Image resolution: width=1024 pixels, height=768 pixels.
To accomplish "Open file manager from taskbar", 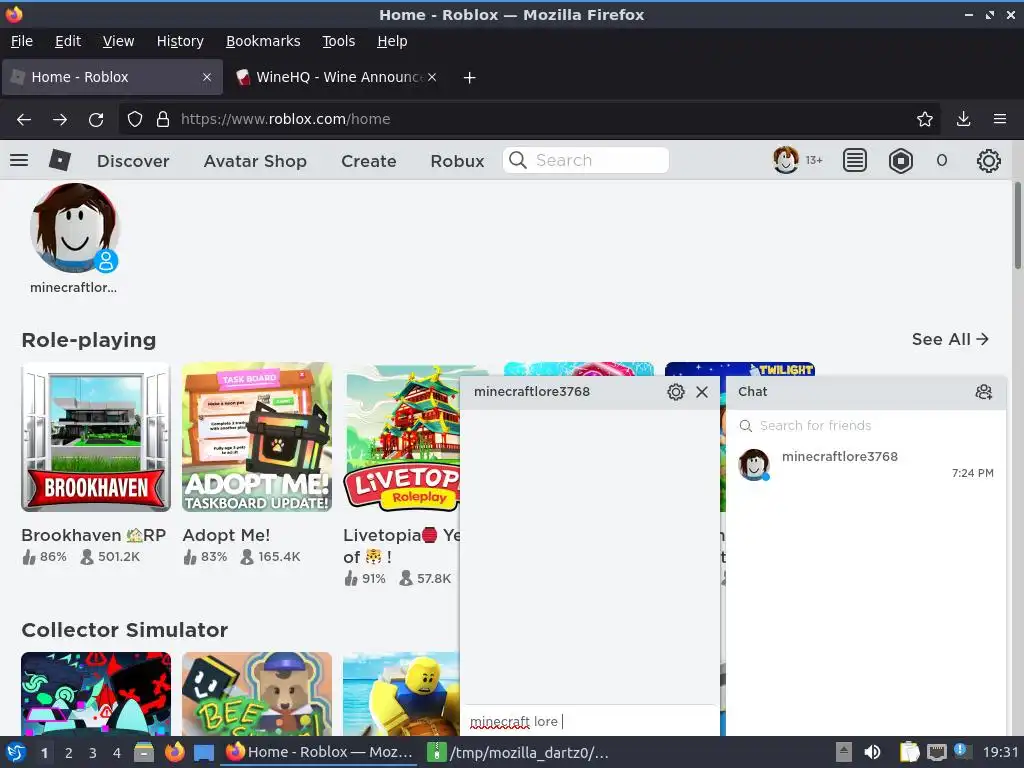I will tap(144, 752).
